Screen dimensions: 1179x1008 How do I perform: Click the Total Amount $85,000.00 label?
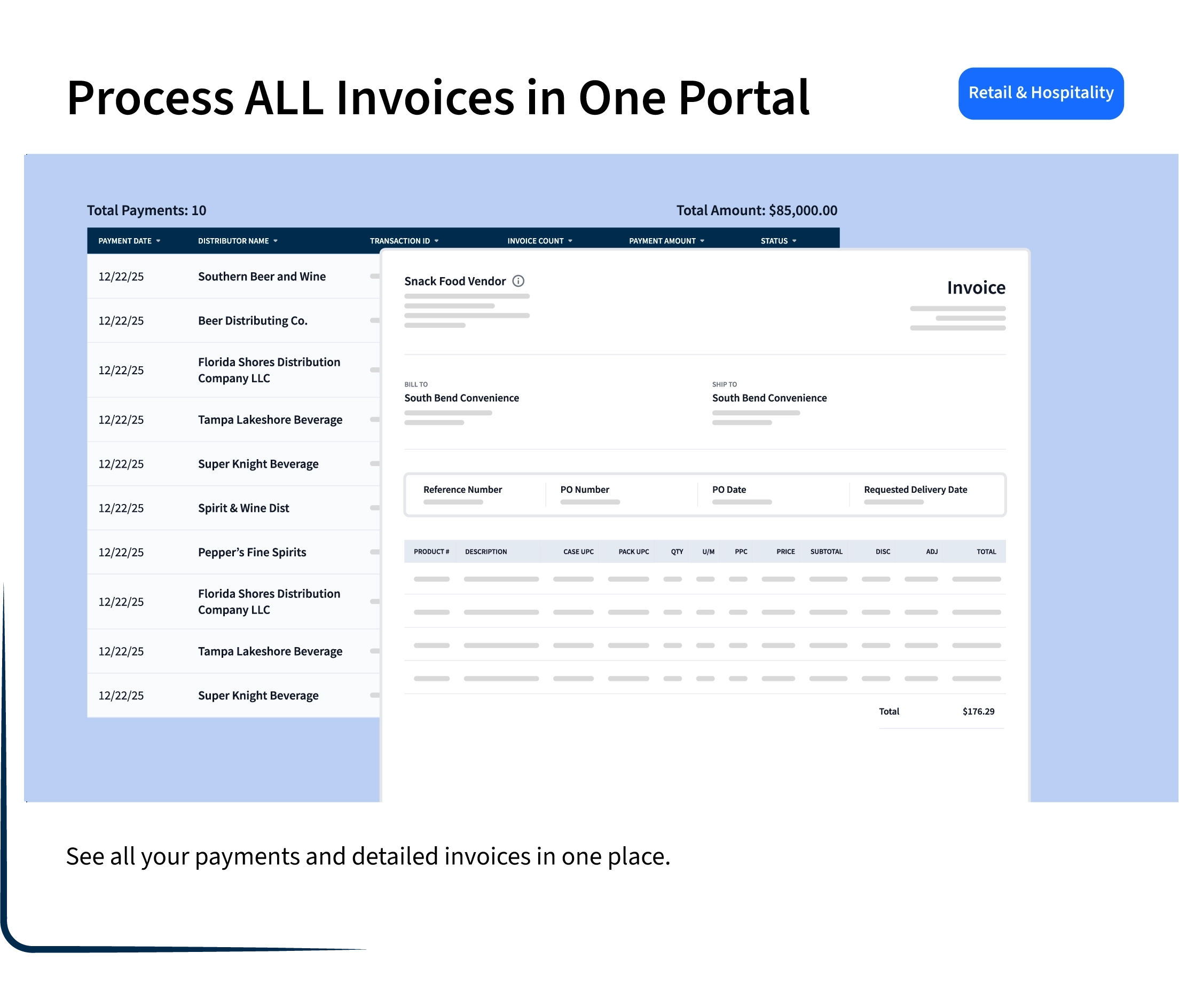pos(756,210)
